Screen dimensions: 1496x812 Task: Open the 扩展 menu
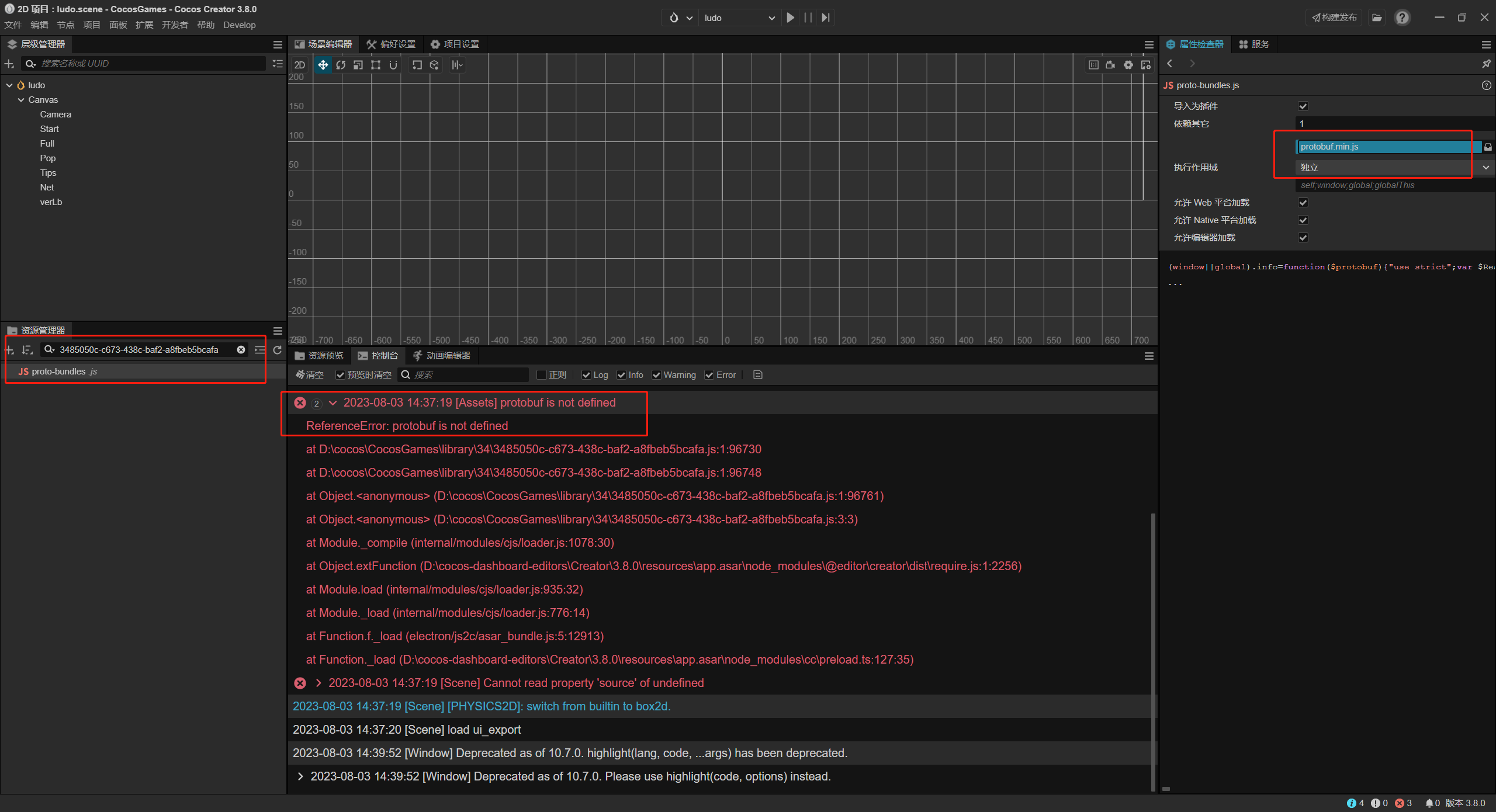point(144,25)
